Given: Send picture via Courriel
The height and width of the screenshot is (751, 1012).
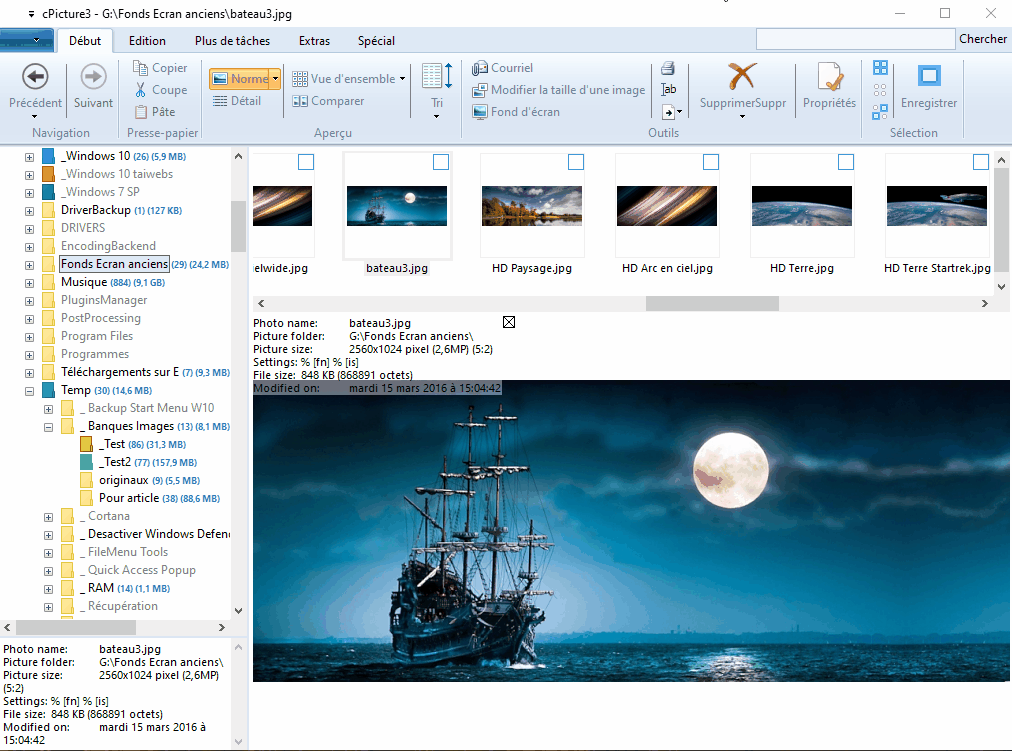Looking at the screenshot, I should tap(502, 68).
